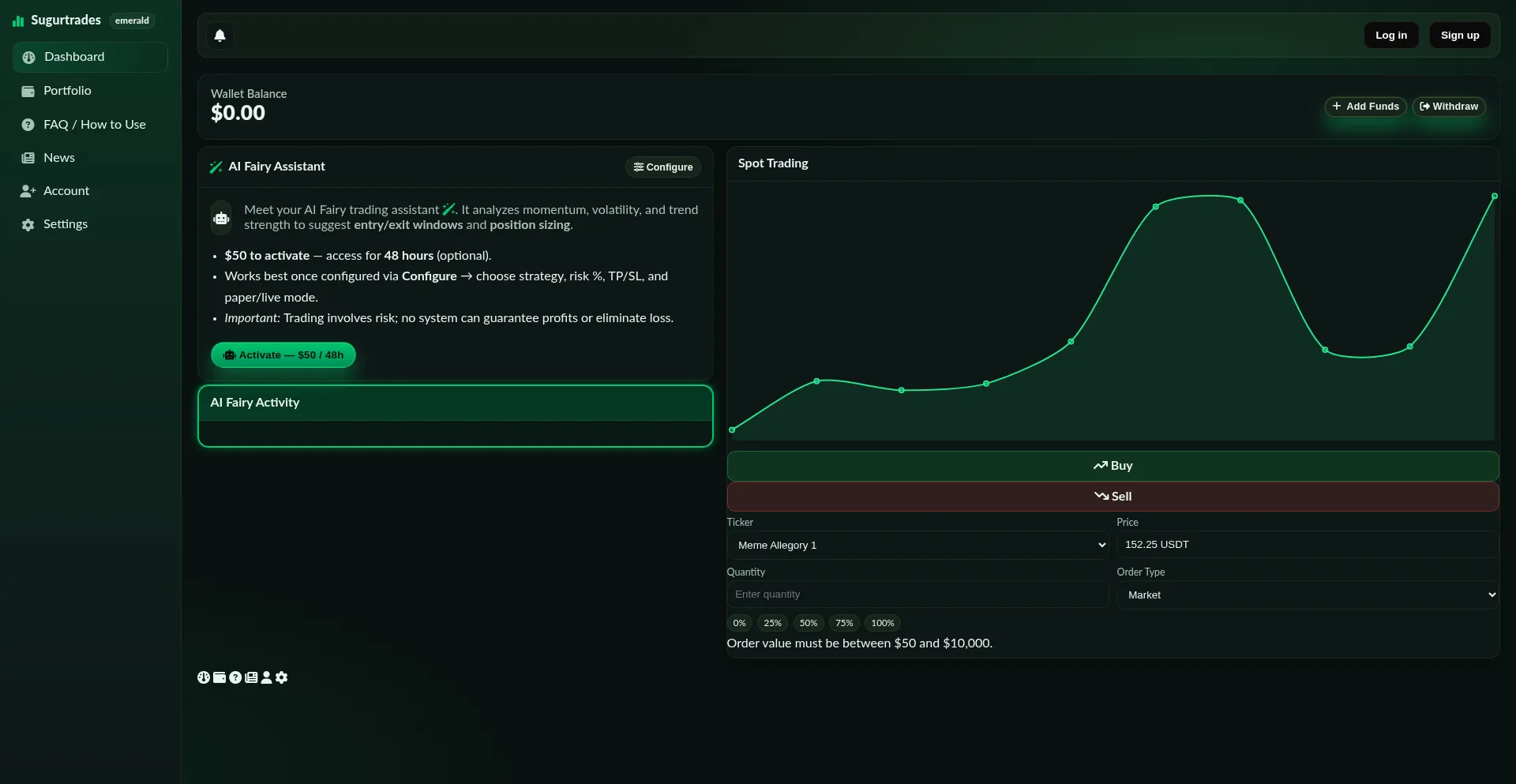Open the Ticker dropdown

coord(917,546)
